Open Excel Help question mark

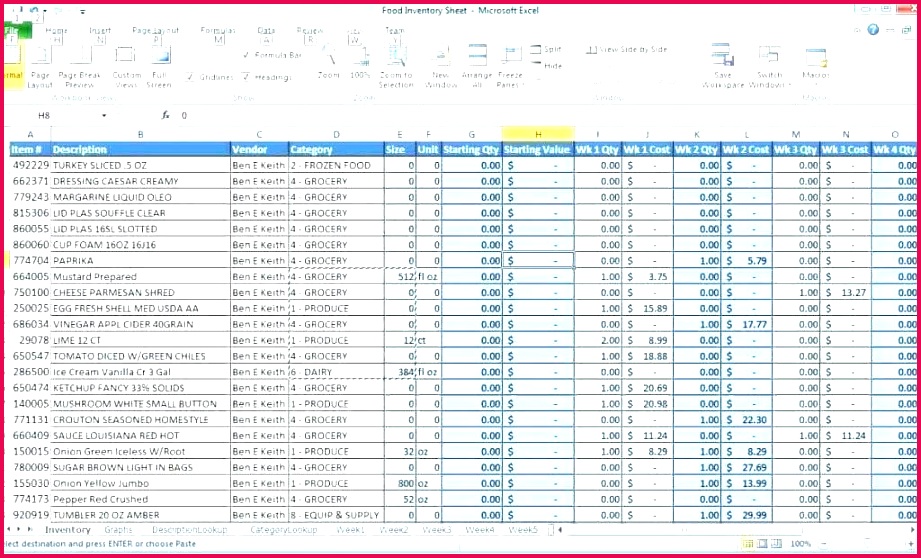click(x=873, y=29)
